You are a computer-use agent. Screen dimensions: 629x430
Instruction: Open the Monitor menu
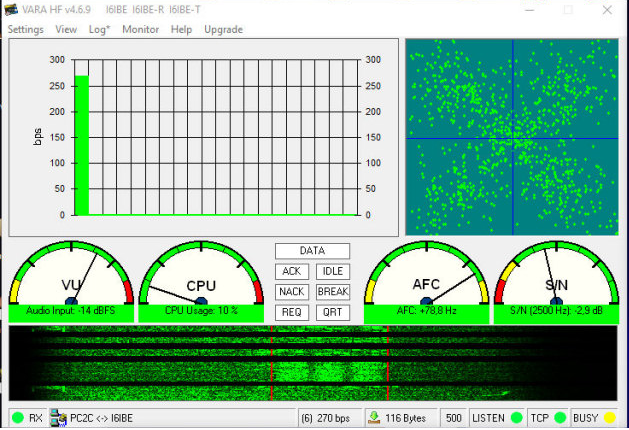click(140, 29)
